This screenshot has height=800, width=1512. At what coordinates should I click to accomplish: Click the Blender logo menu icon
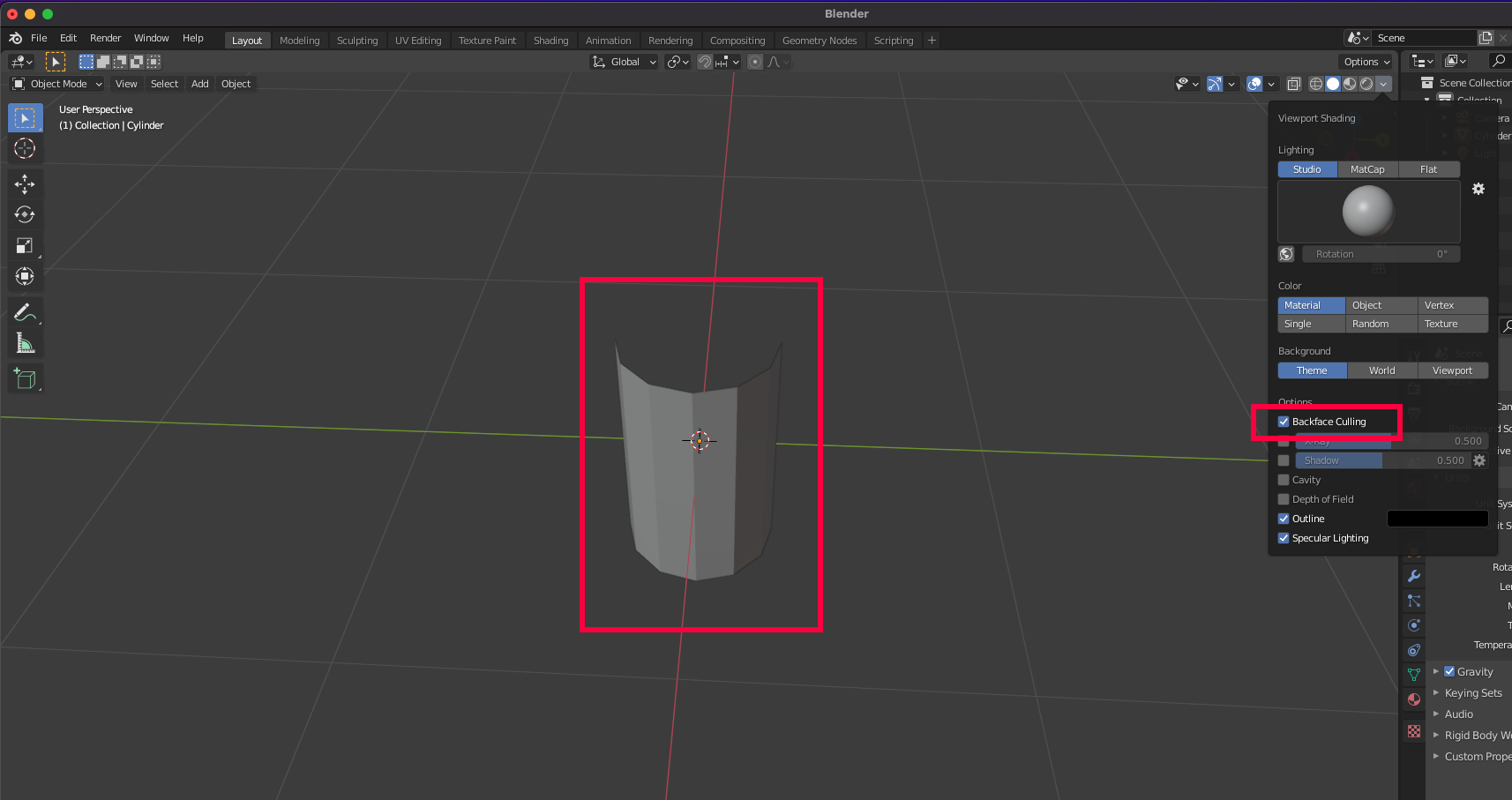click(x=15, y=38)
